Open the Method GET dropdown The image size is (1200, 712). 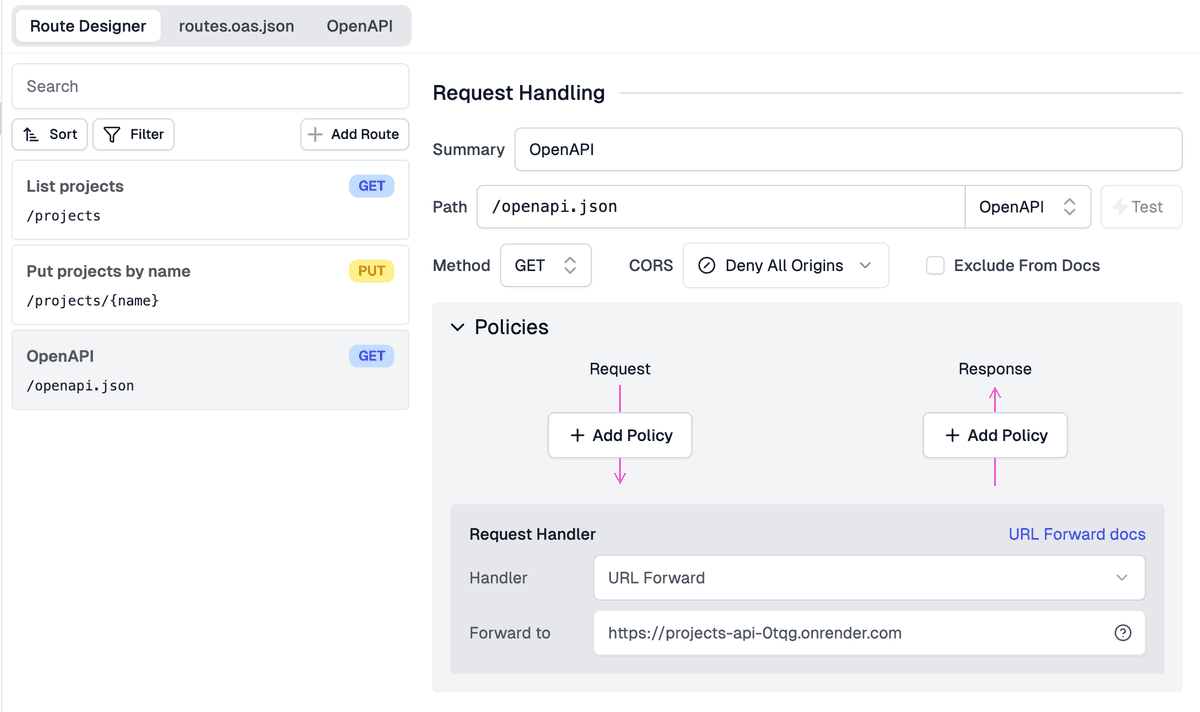tap(545, 266)
